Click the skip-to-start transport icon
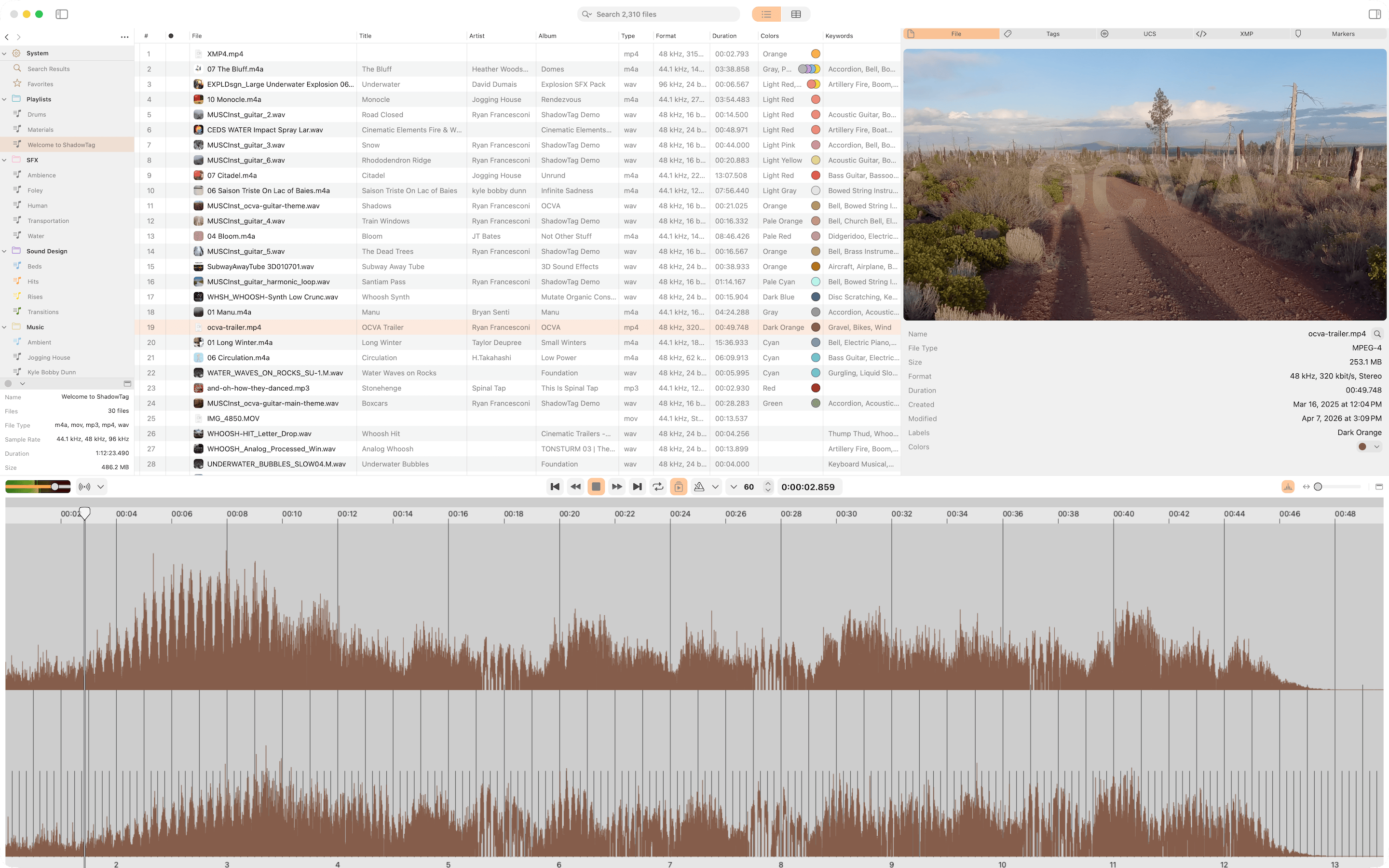This screenshot has height=868, width=1389. coord(555,486)
